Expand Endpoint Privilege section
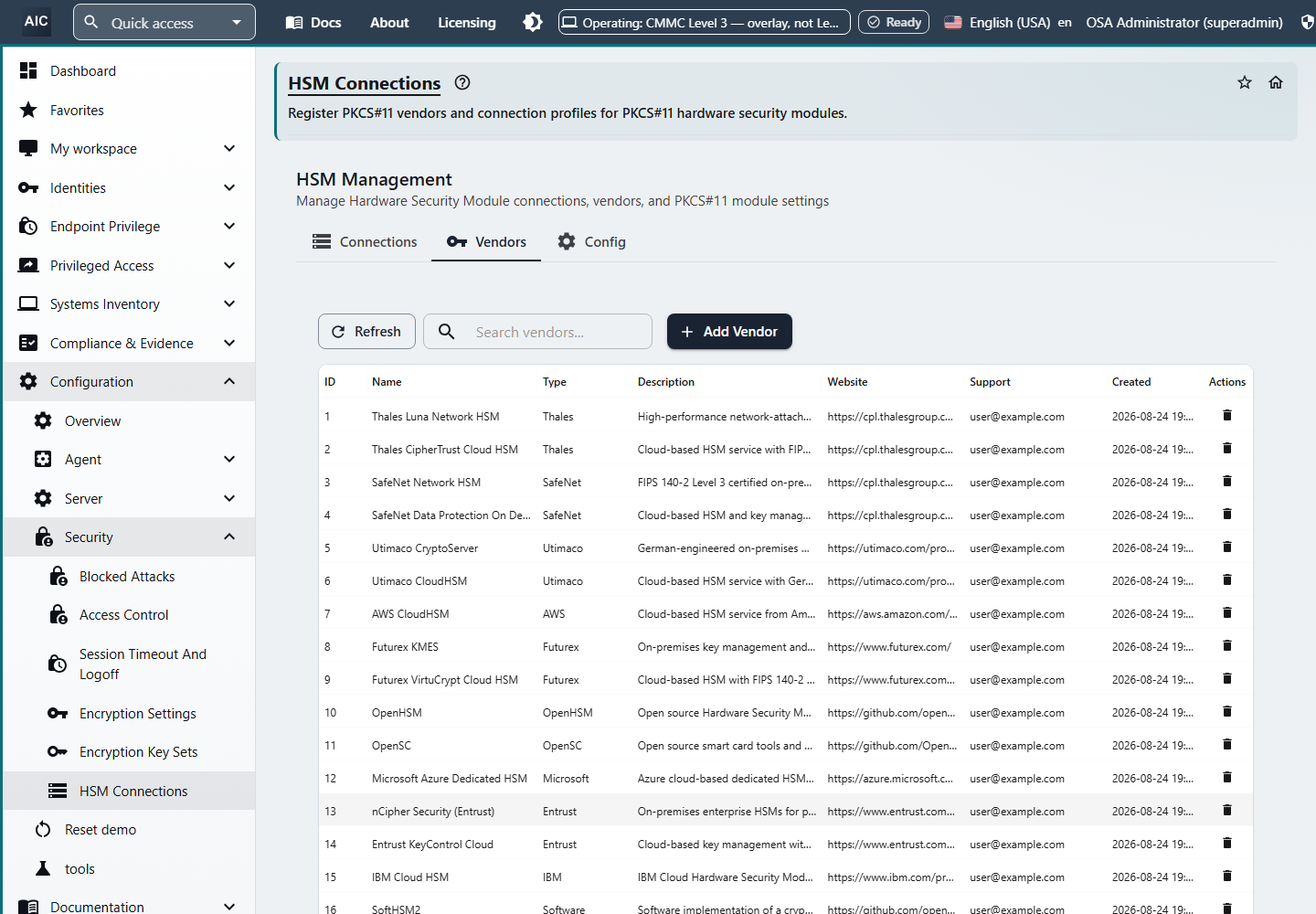The image size is (1316, 914). 129,226
